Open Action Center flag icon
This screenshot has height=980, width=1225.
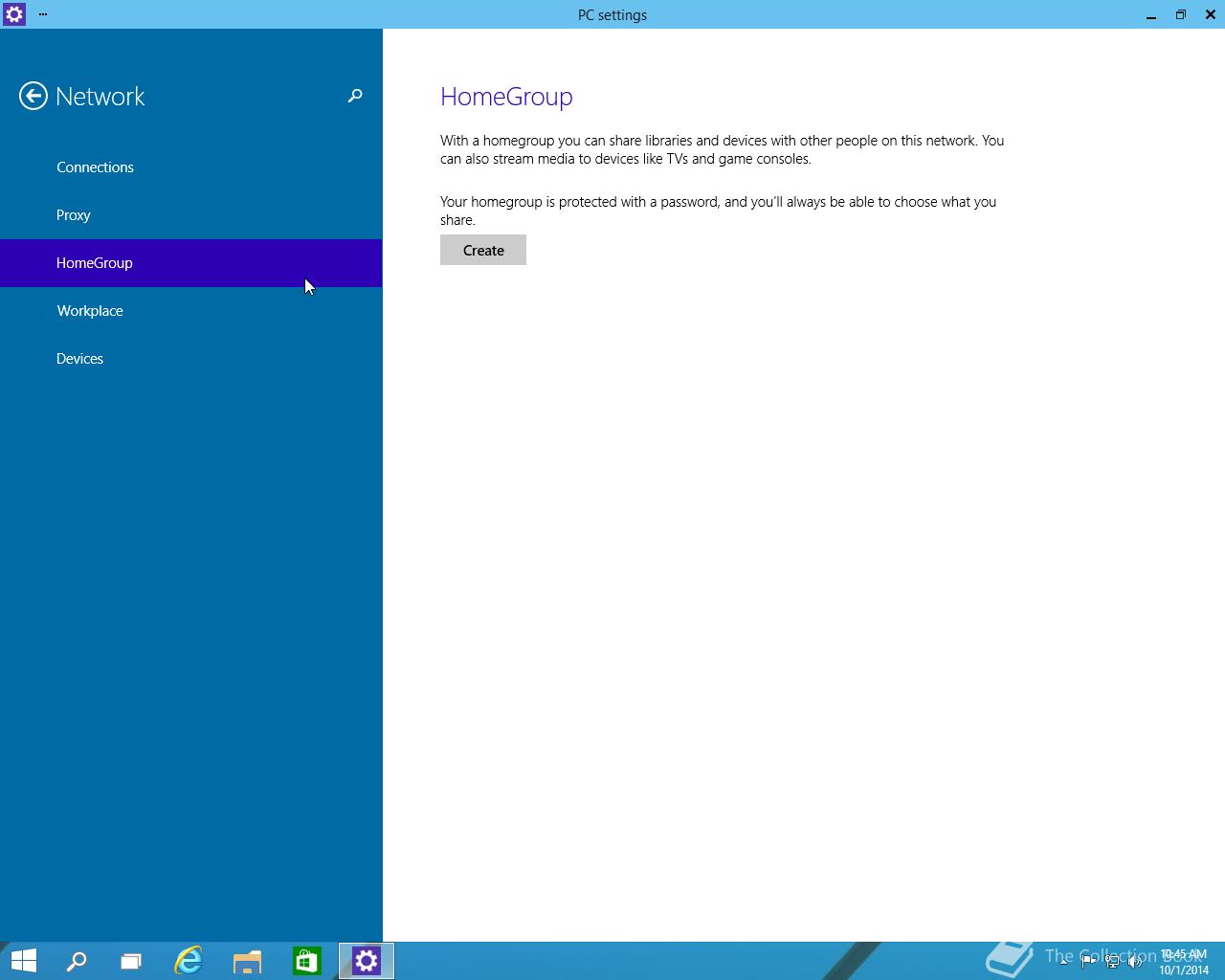1088,962
